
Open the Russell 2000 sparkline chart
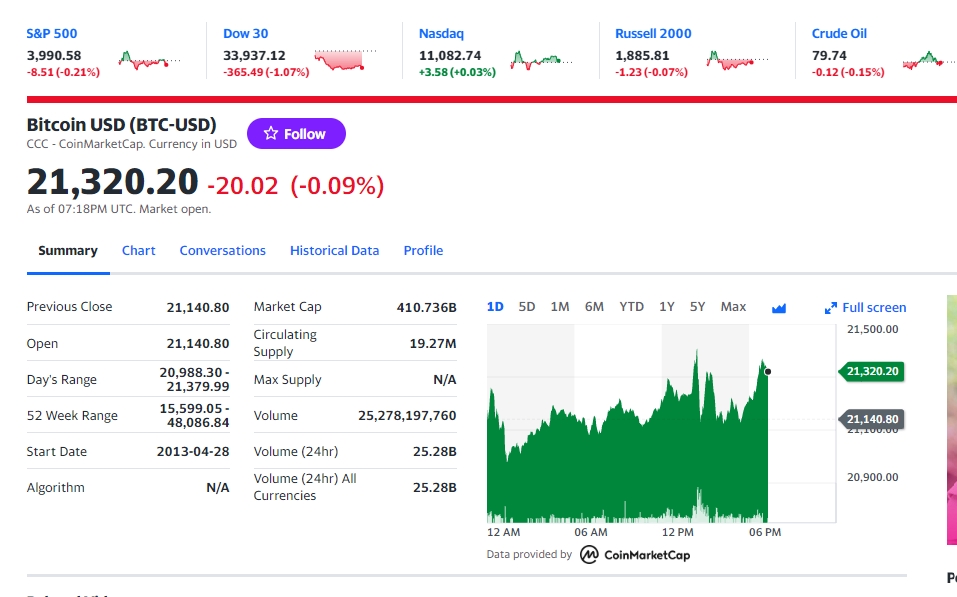(737, 60)
